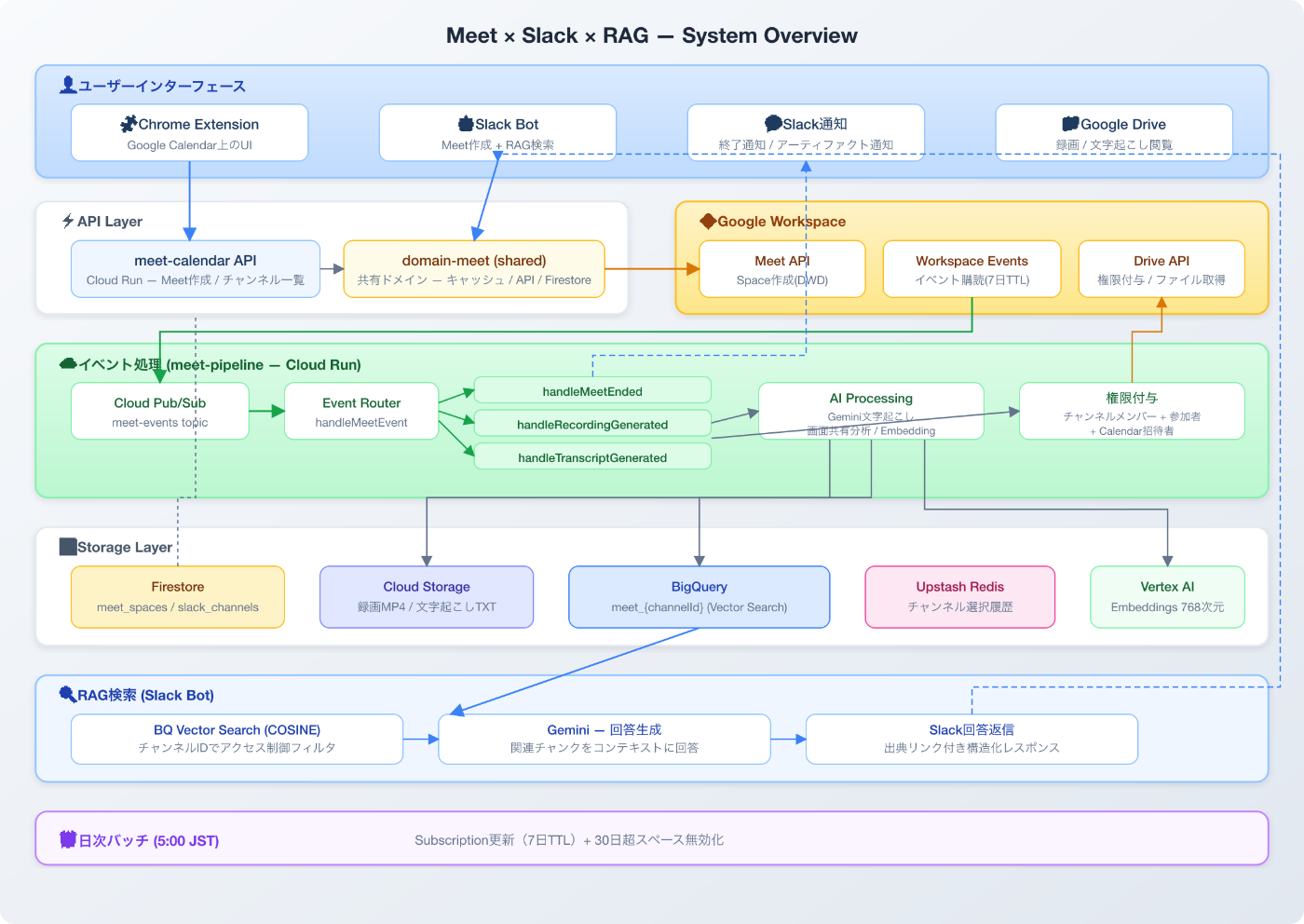
Task: Click the text 共有ドメイン — キャッシュ / API / Firestore
Action: click(x=474, y=280)
